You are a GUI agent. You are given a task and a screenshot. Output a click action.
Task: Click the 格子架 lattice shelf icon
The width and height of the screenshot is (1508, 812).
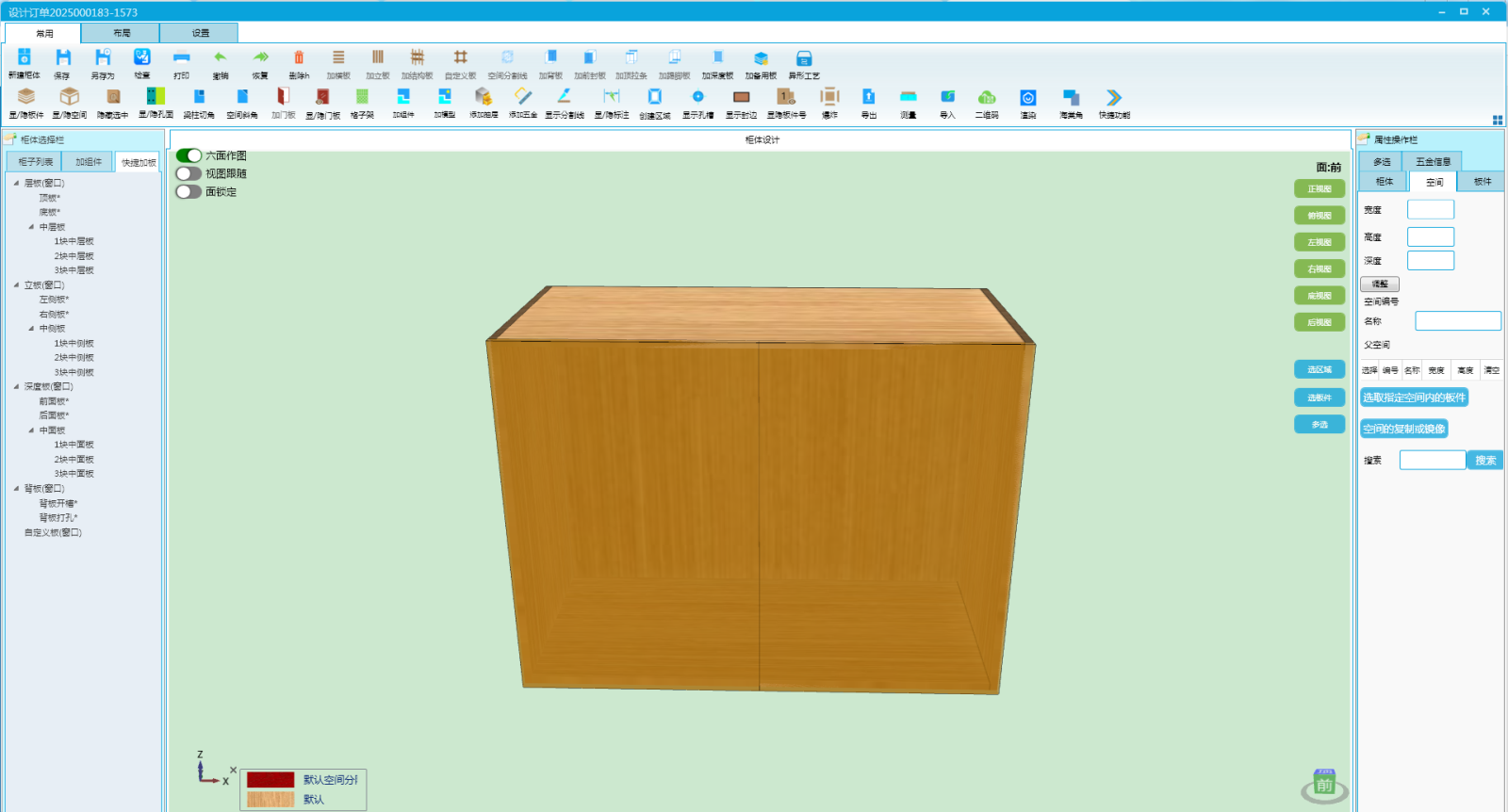pyautogui.click(x=362, y=96)
